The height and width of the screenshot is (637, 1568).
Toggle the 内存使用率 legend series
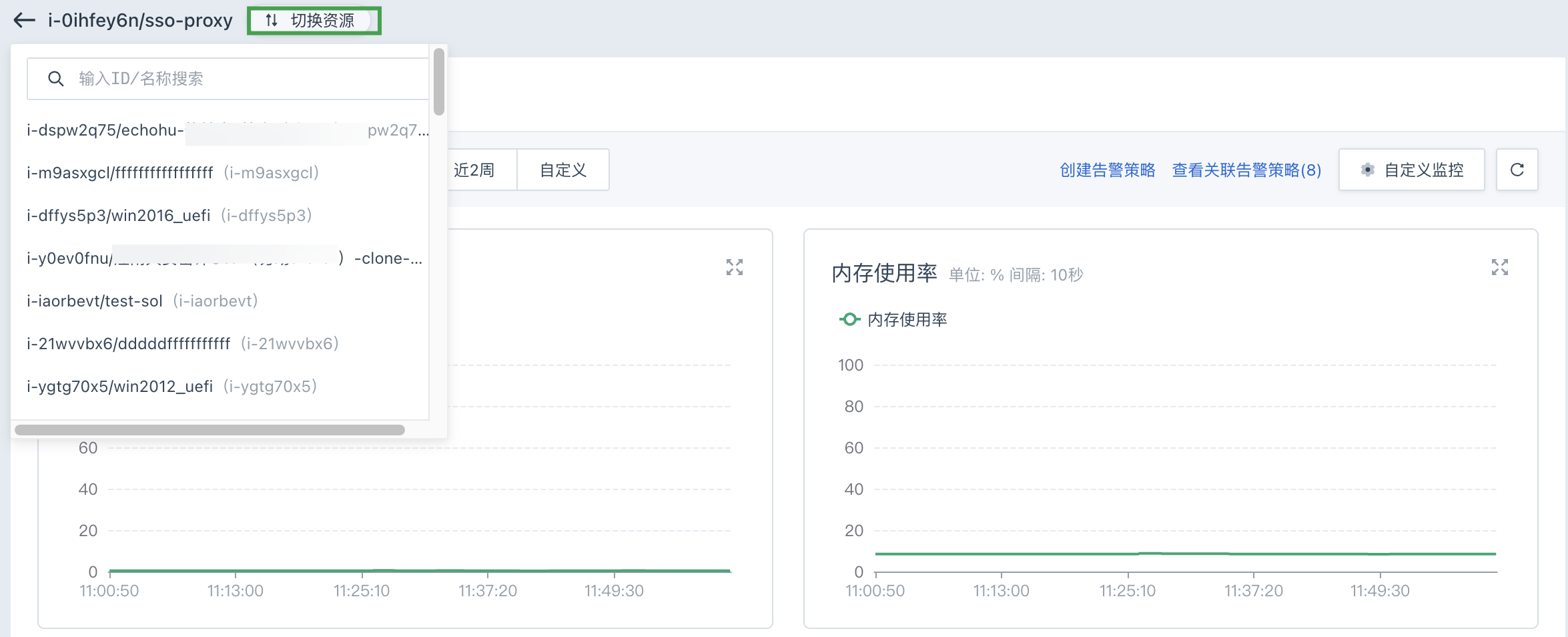tap(893, 320)
